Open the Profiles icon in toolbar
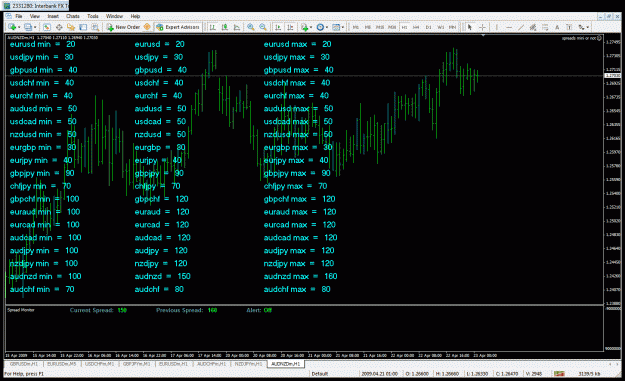The height and width of the screenshot is (381, 625). pyautogui.click(x=28, y=27)
